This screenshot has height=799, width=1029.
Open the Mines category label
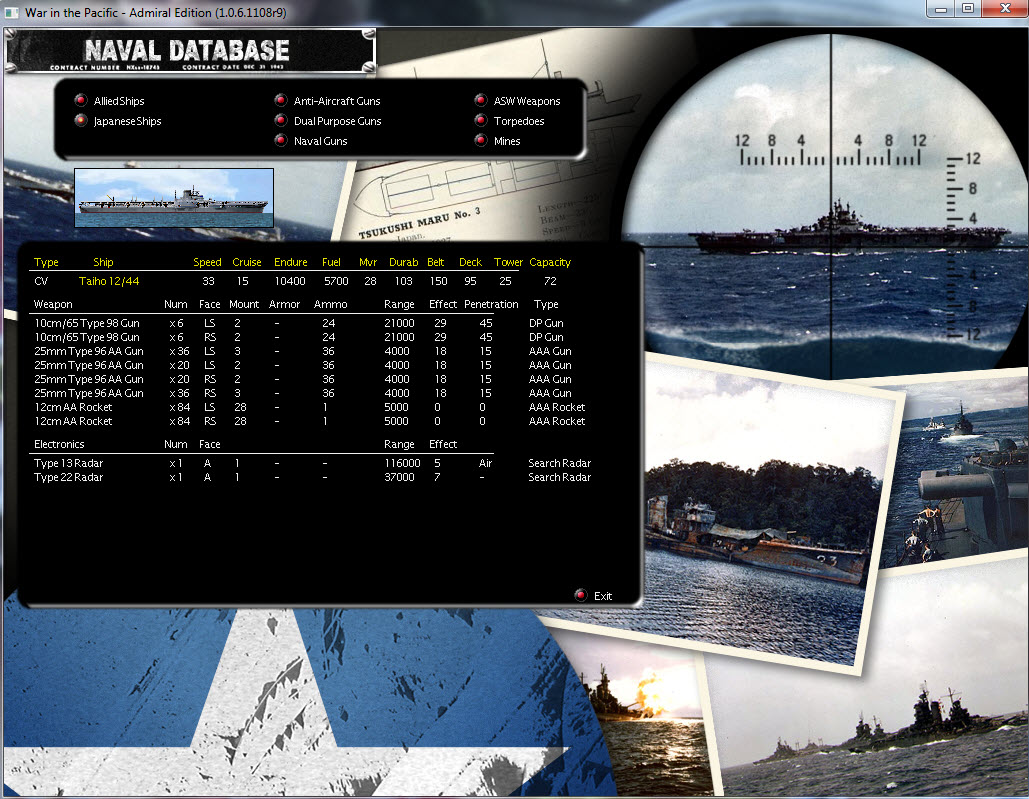coord(507,140)
